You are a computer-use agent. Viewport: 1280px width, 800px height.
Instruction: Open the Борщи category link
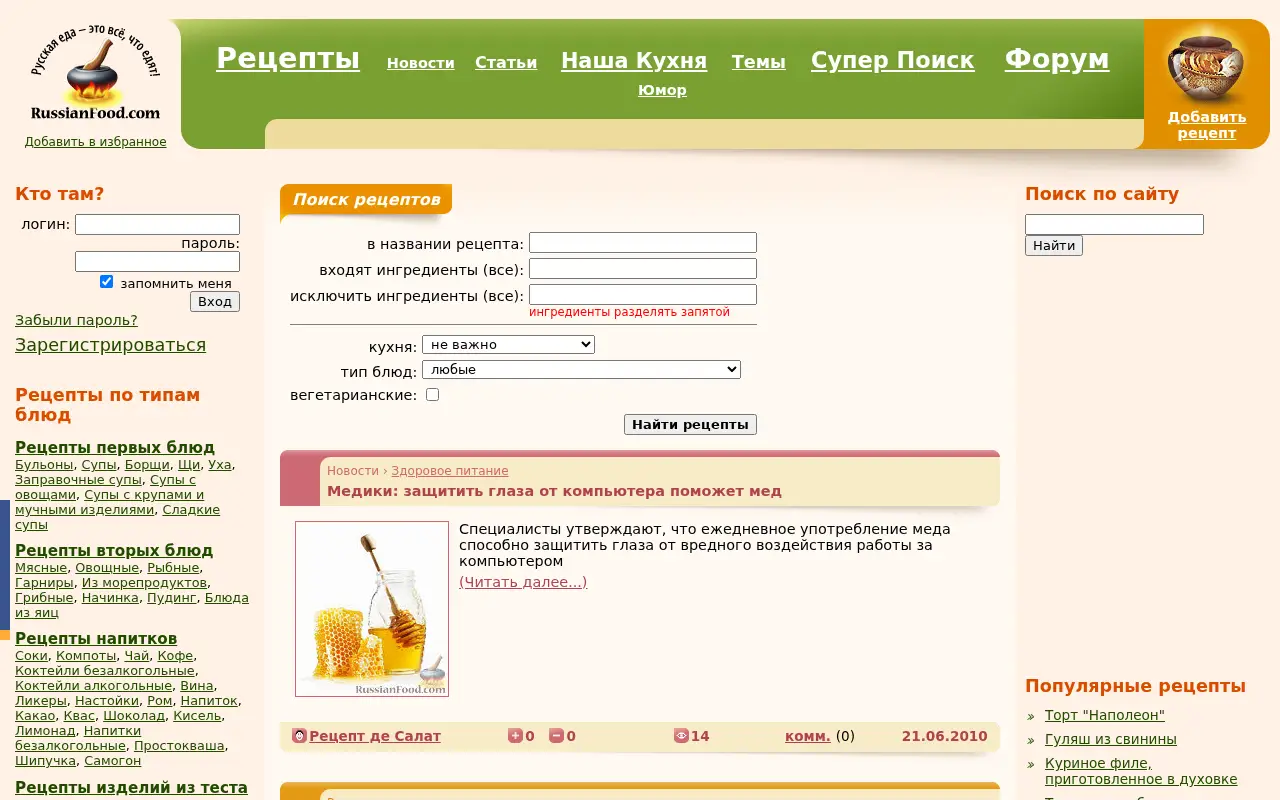(147, 465)
